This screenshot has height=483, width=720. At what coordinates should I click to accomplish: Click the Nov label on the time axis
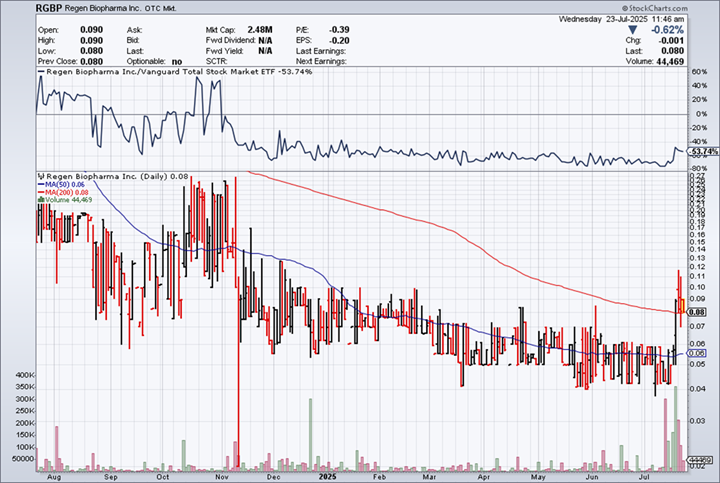221,477
